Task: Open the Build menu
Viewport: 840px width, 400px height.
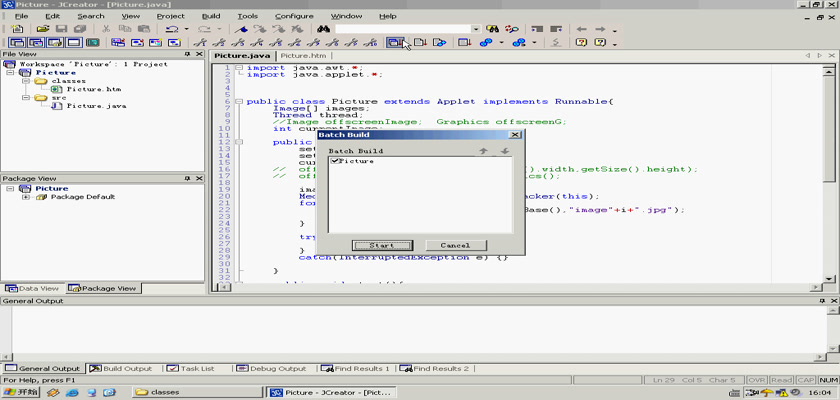Action: tap(211, 16)
